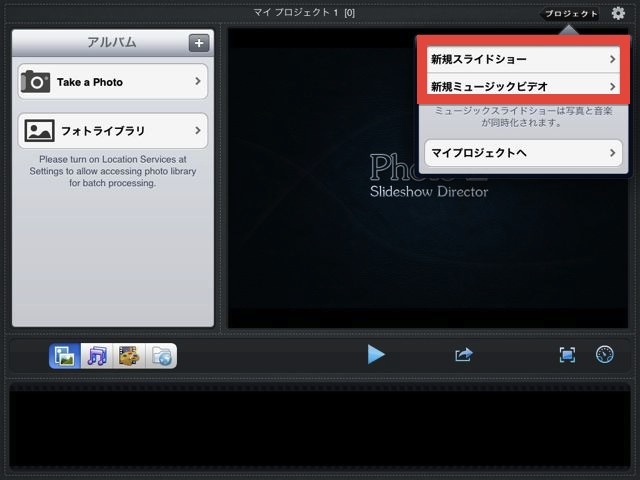Open the フォトライブラリ row
Image resolution: width=640 pixels, height=480 pixels.
coord(113,131)
